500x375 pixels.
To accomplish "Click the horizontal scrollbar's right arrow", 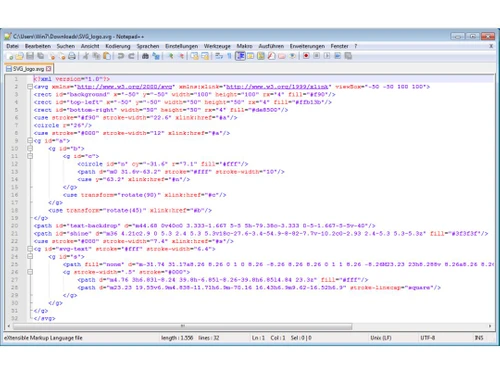I will click(490, 326).
